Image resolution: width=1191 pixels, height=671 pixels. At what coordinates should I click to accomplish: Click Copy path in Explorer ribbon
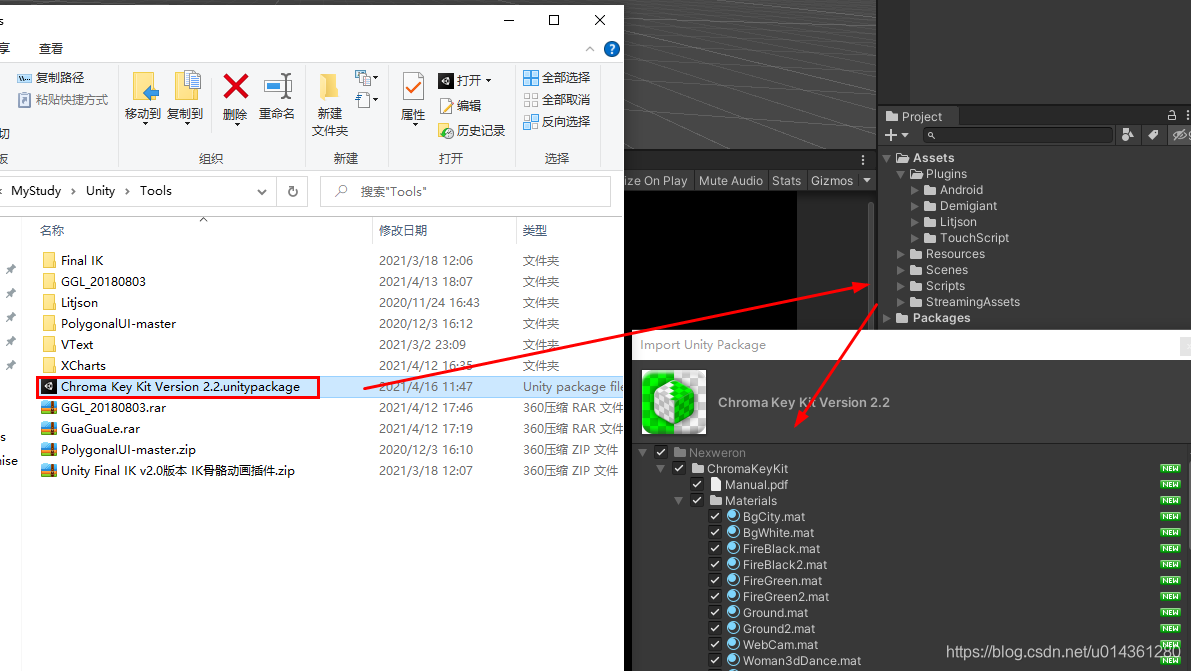click(x=51, y=78)
